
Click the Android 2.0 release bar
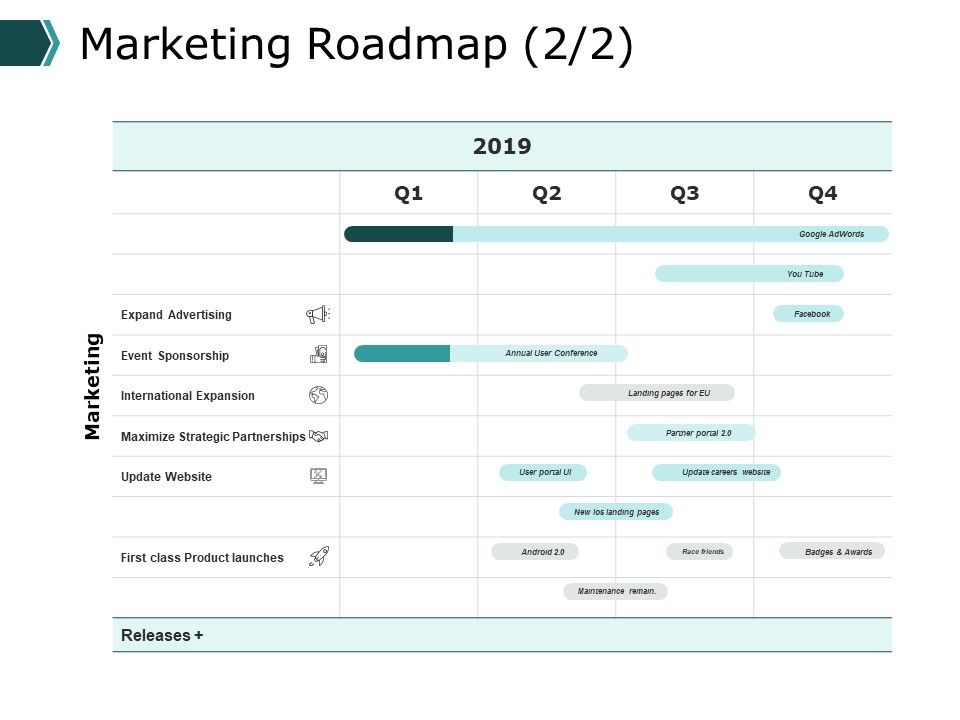535,552
